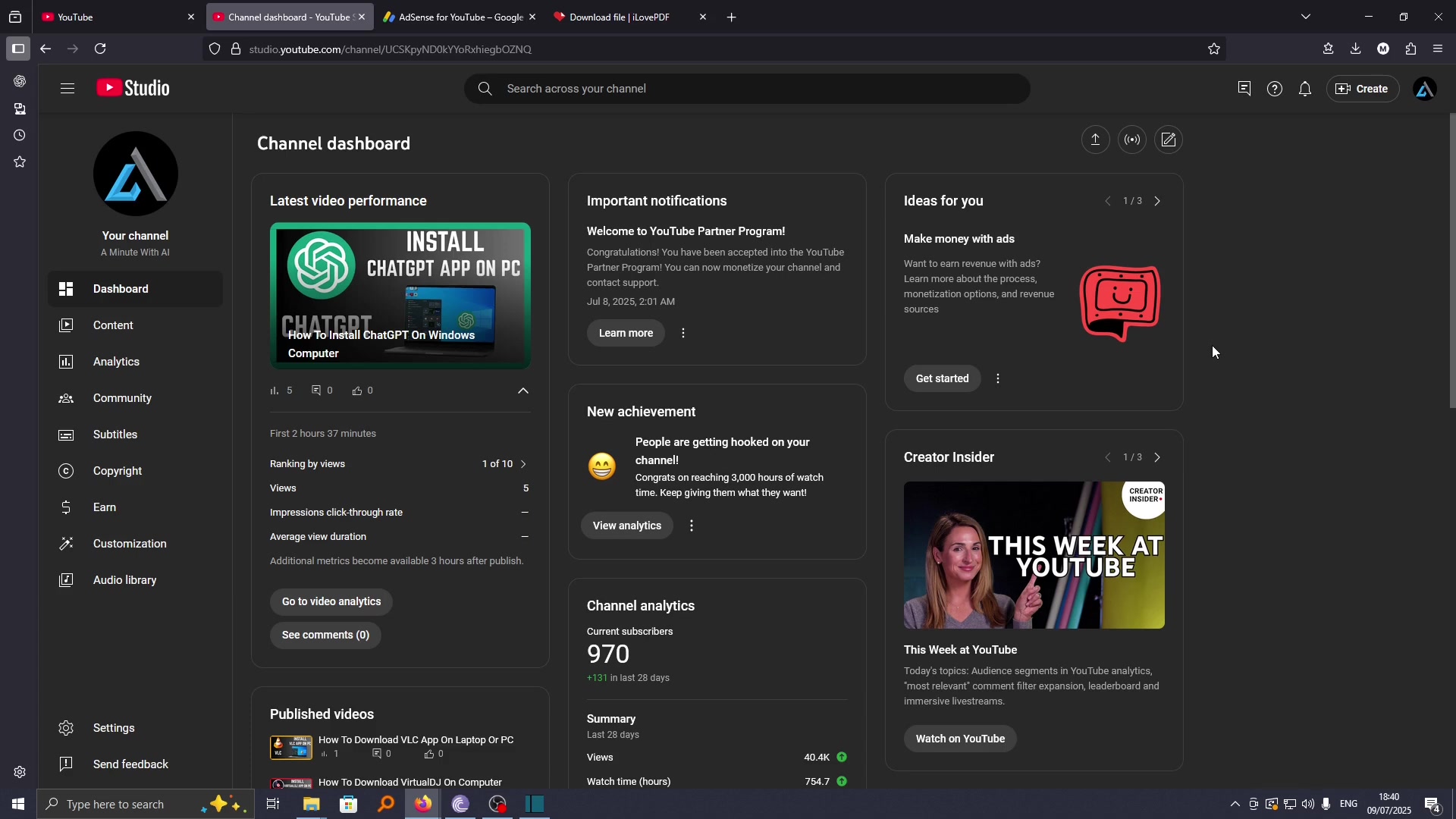Screen dimensions: 1456x819
Task: Click the channel comments feedback icon
Action: tap(1244, 89)
